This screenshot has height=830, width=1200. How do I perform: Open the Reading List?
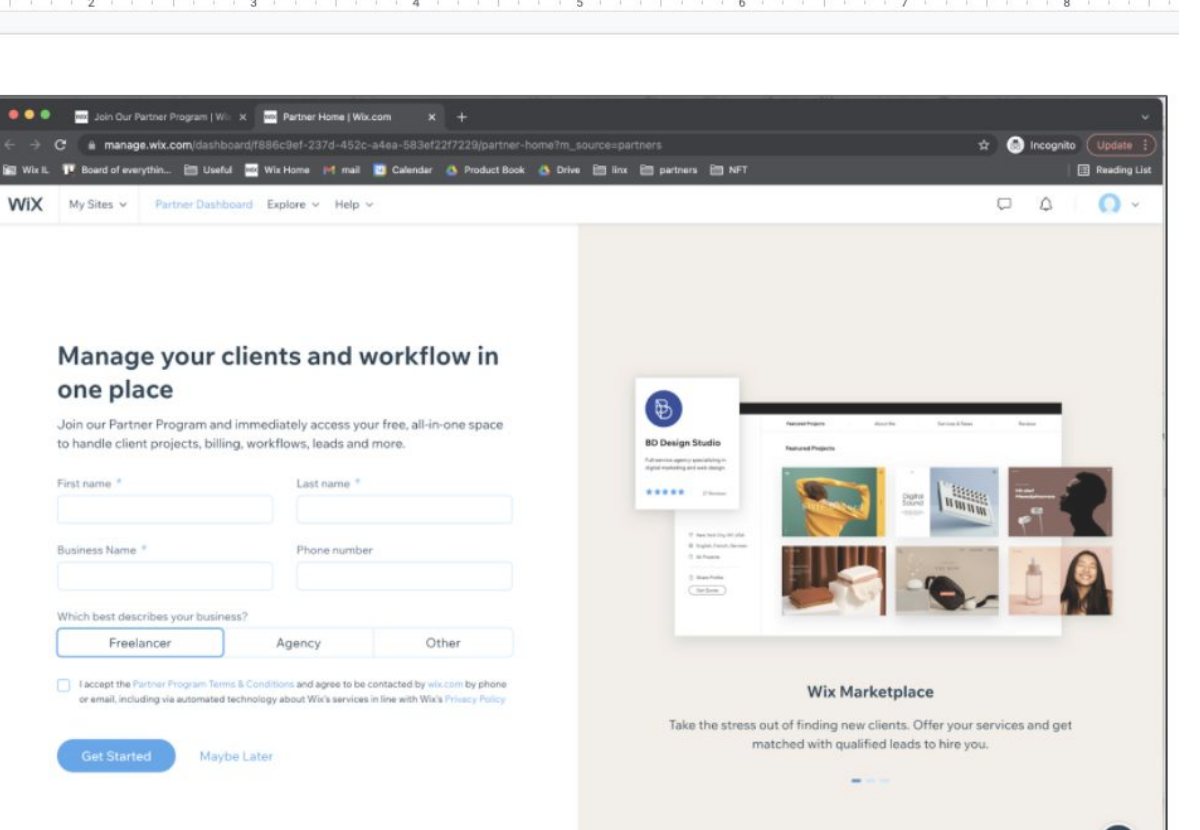pos(1114,170)
